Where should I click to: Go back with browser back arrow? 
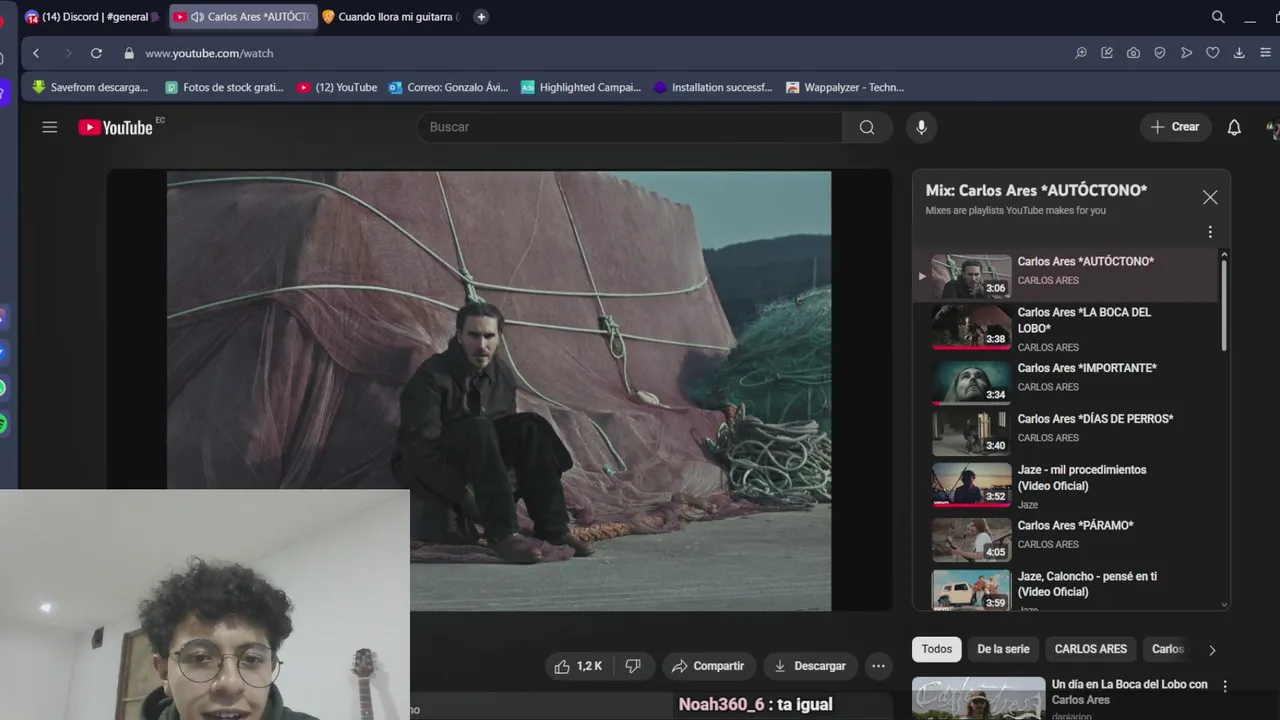(x=36, y=53)
